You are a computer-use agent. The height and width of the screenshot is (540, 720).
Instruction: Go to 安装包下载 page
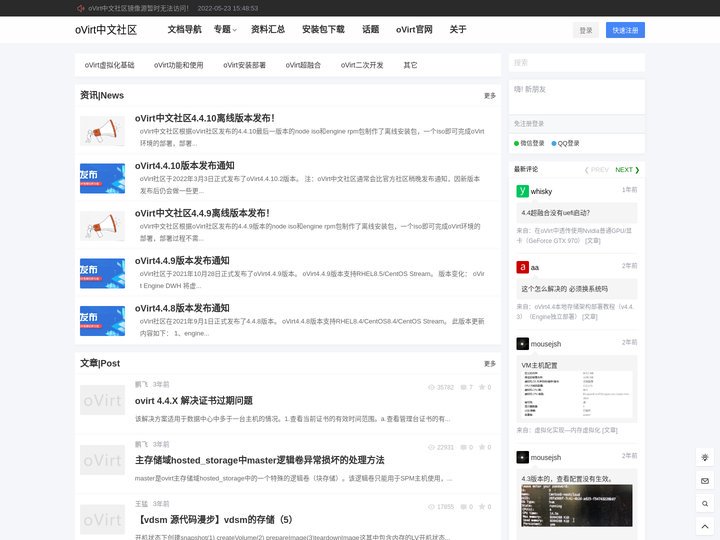pos(323,29)
